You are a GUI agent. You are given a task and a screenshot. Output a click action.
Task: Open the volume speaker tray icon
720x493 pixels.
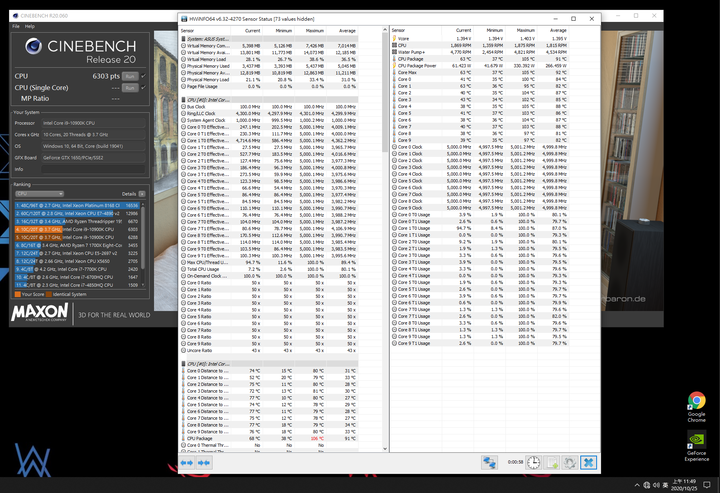click(x=656, y=485)
